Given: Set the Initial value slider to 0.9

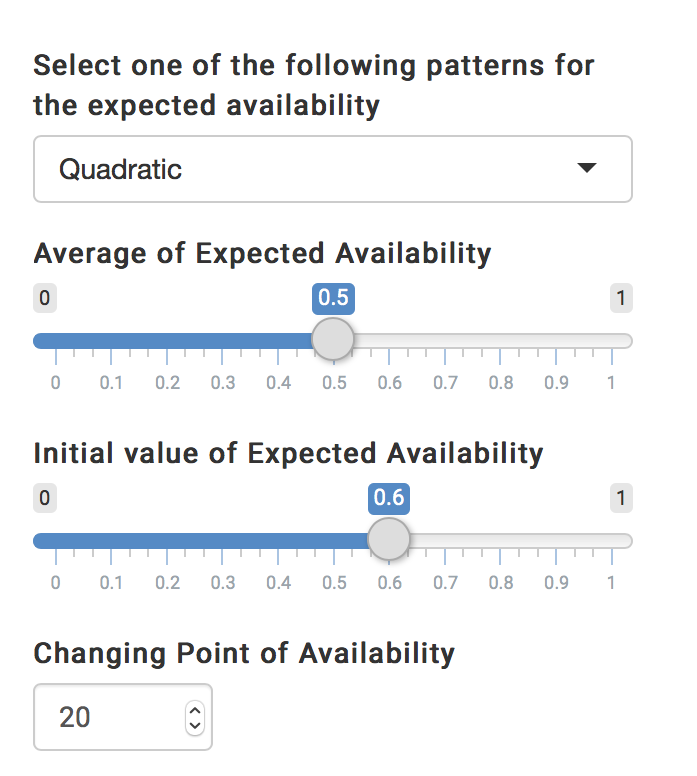Looking at the screenshot, I should tap(556, 541).
